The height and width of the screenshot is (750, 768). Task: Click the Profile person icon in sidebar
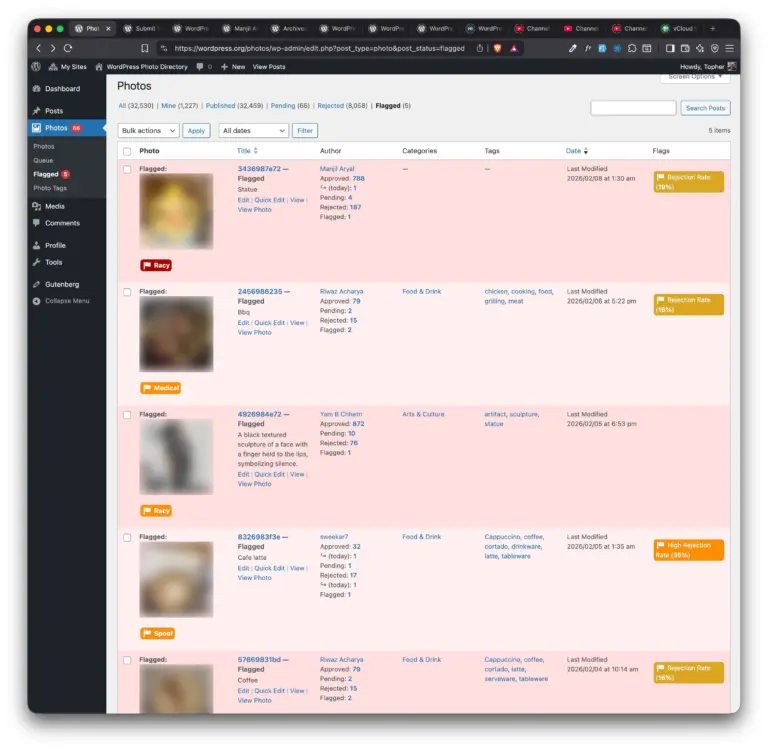click(x=37, y=245)
